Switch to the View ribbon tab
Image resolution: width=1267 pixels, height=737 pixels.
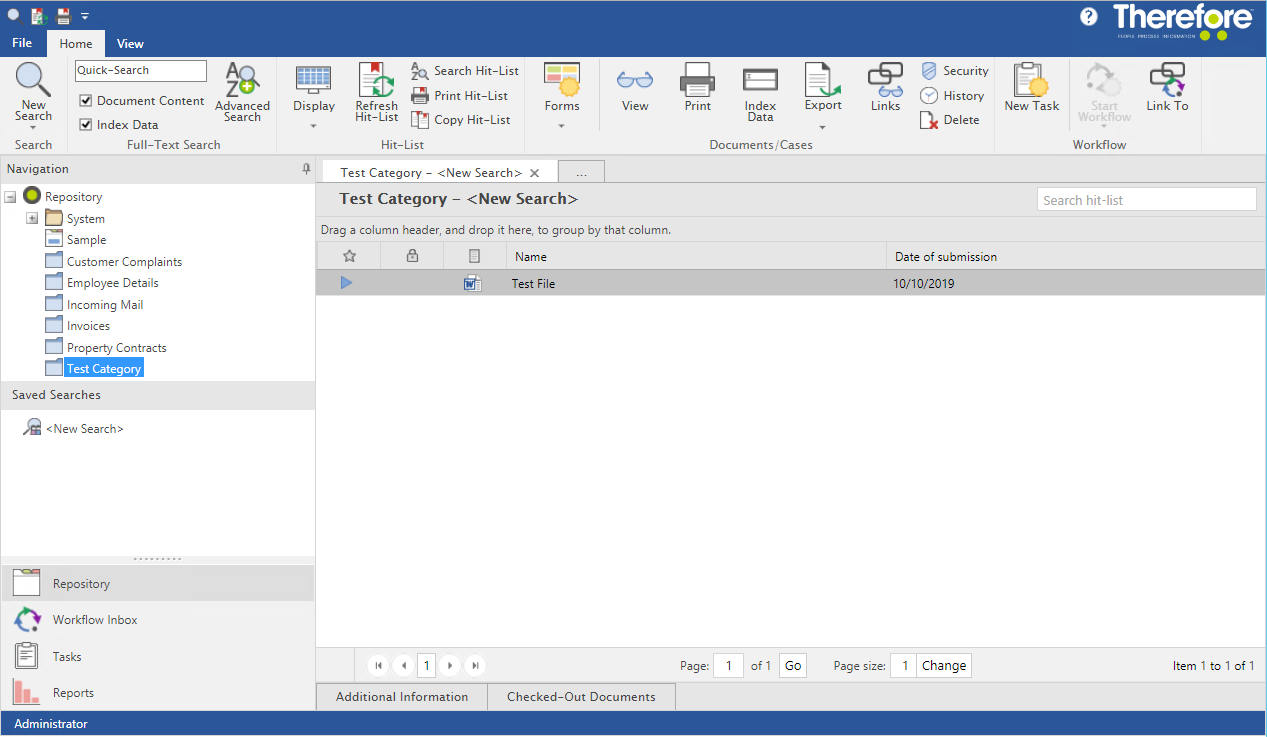point(130,43)
